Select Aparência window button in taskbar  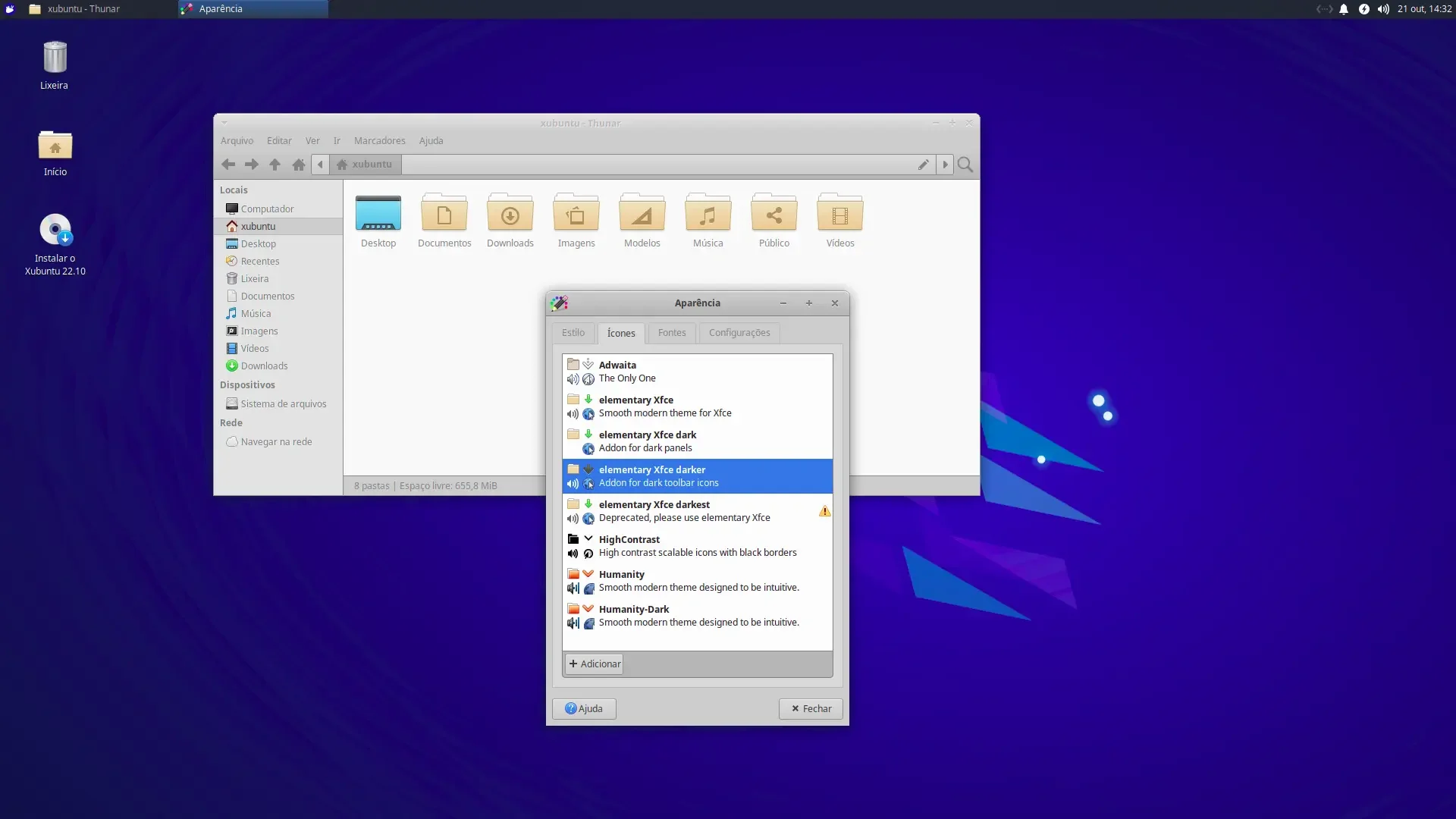pos(253,9)
